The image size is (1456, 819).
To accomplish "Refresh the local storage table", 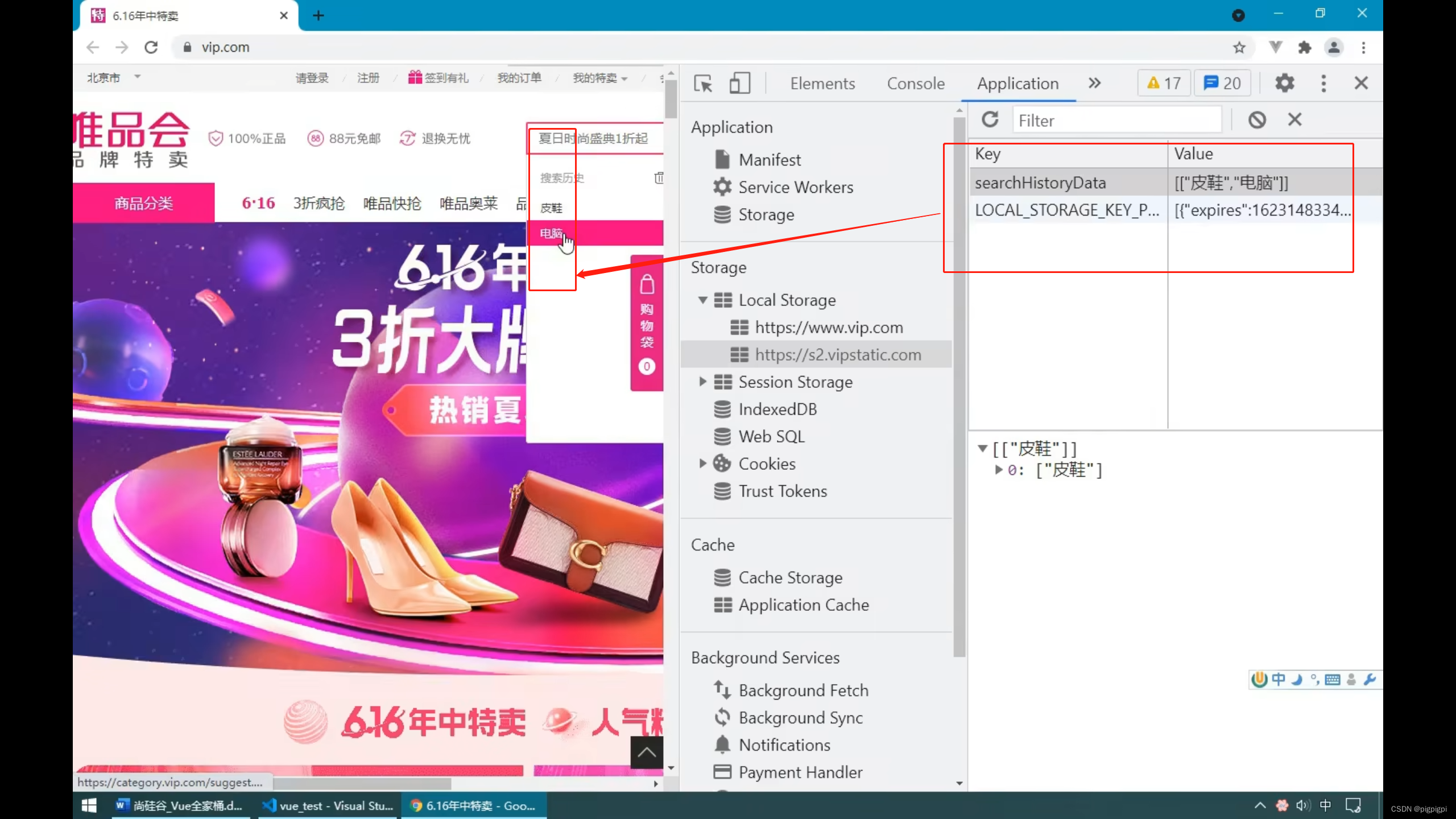I will [x=990, y=119].
